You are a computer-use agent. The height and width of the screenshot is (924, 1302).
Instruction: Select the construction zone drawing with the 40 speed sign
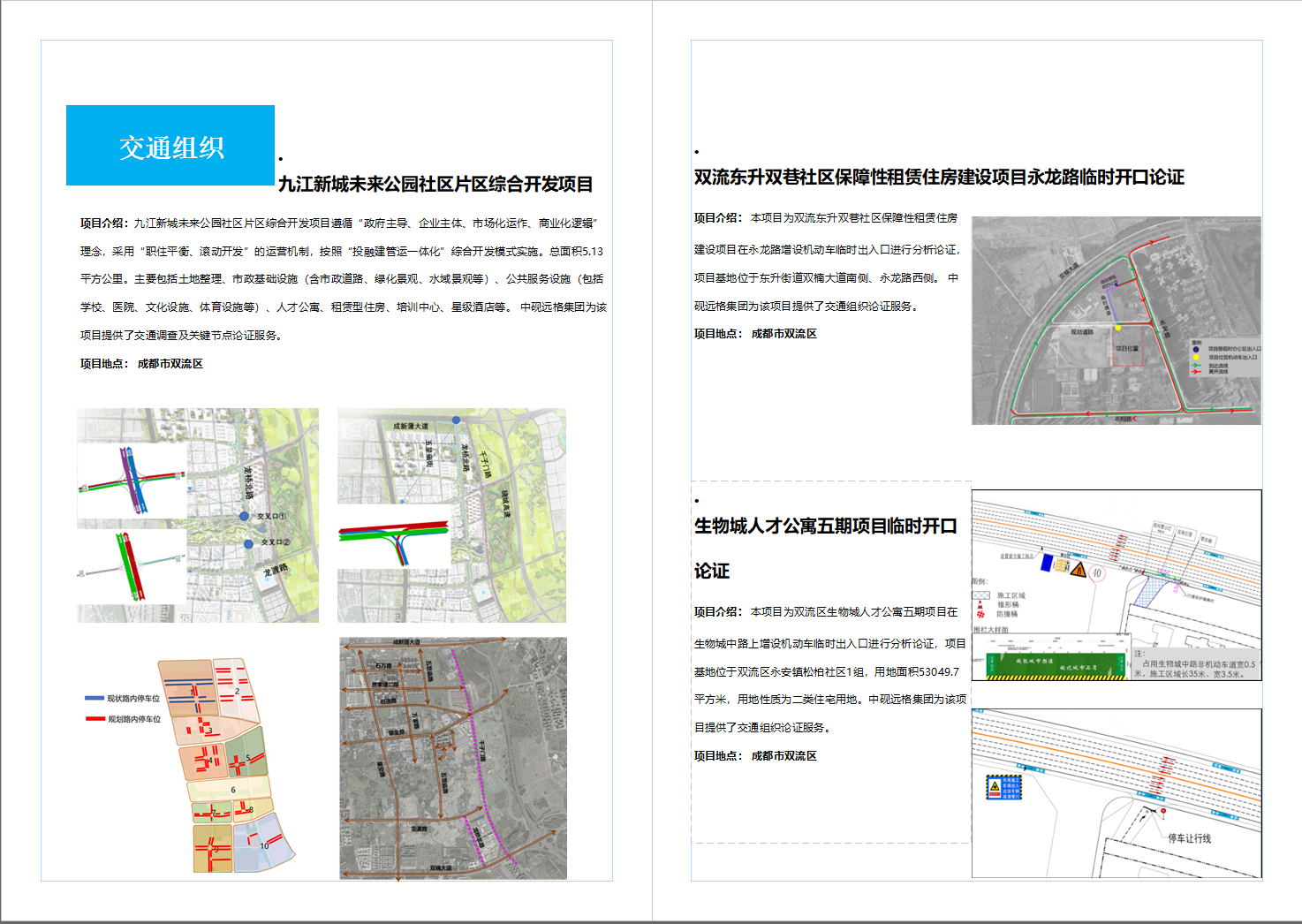[x=1117, y=585]
